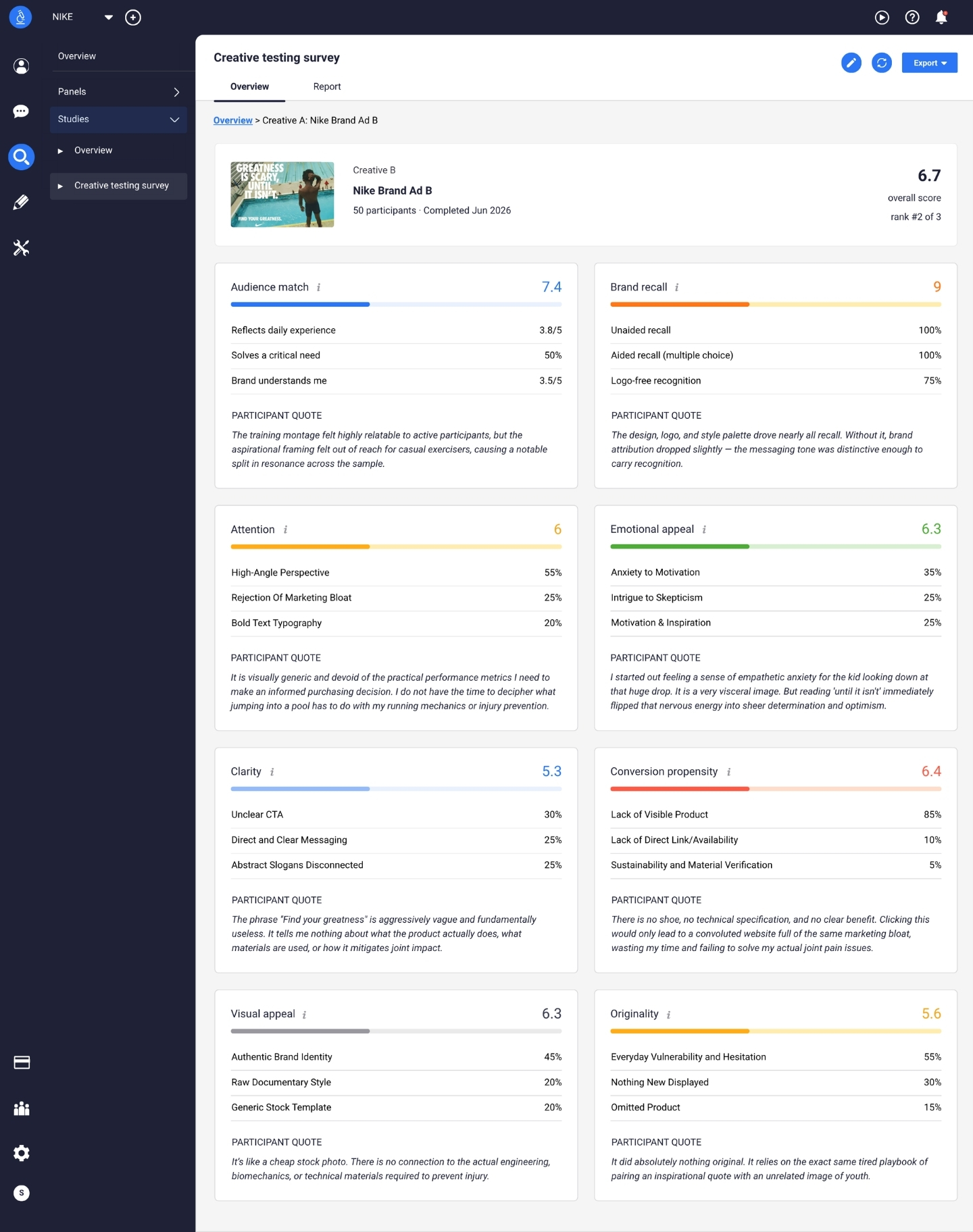The height and width of the screenshot is (1232, 973).
Task: Click the 'Authentic Brand Identity' row
Action: [397, 1057]
